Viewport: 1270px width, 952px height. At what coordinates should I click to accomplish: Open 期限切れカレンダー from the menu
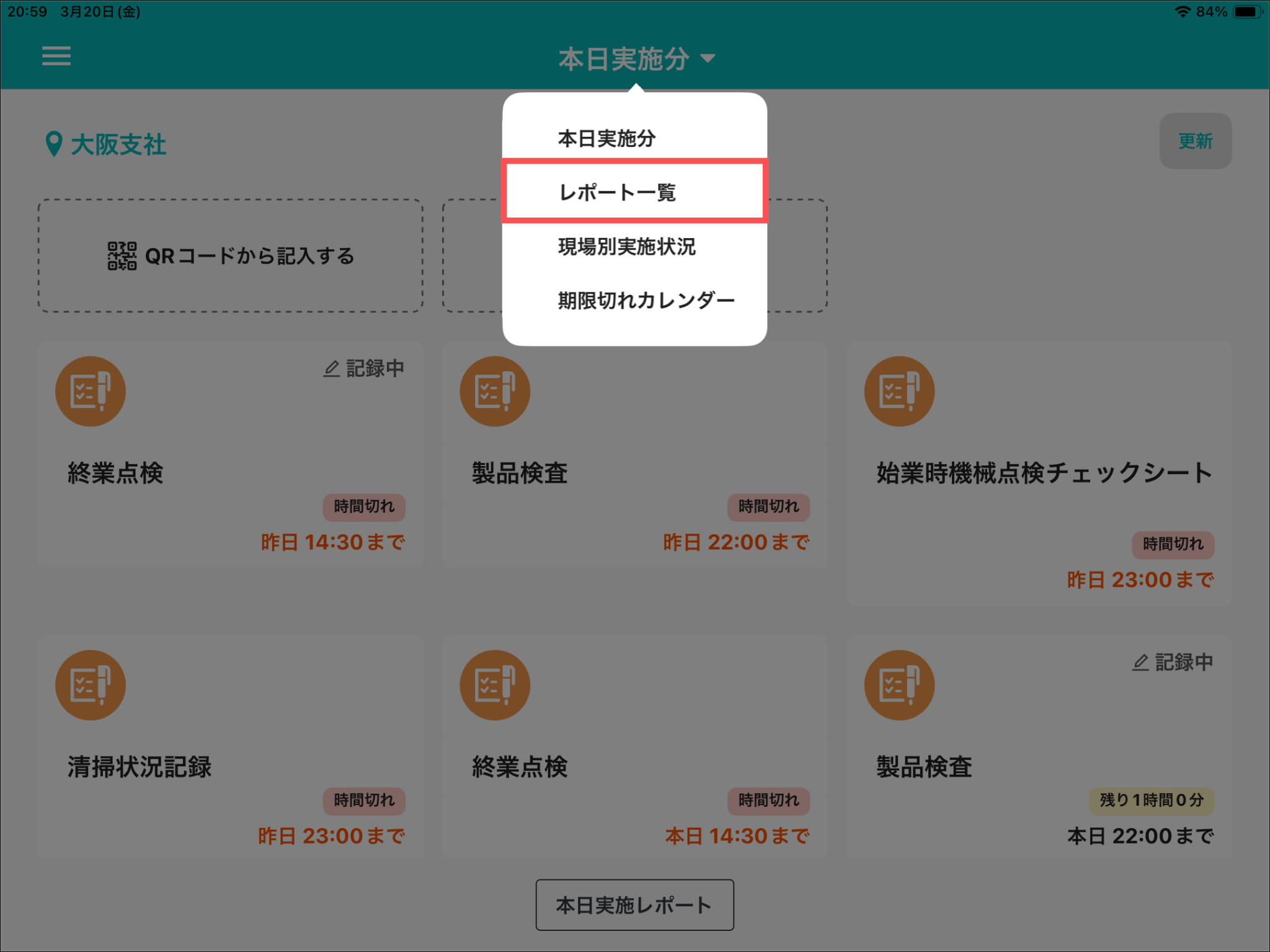tap(646, 301)
